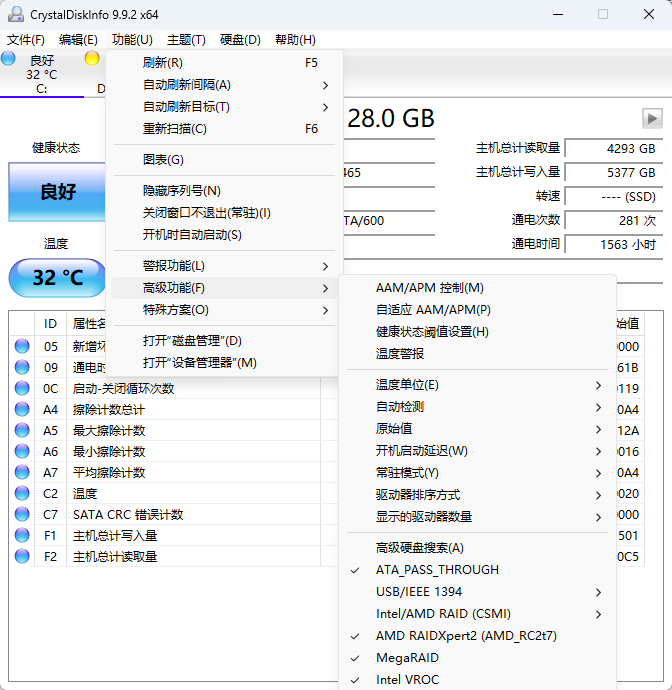Expand 自动检测 submenu

[x=477, y=407]
